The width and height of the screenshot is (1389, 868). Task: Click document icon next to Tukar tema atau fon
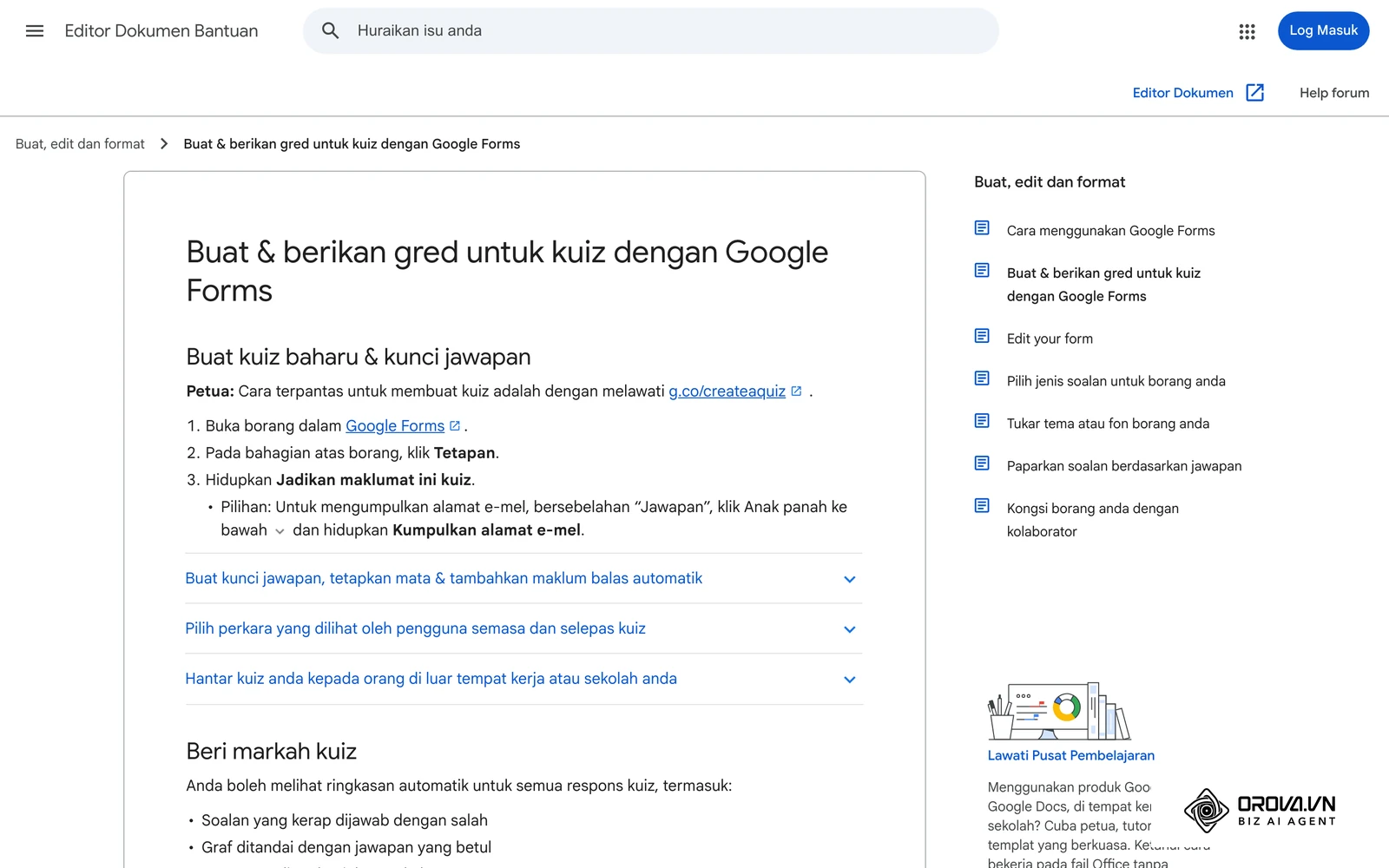(982, 421)
